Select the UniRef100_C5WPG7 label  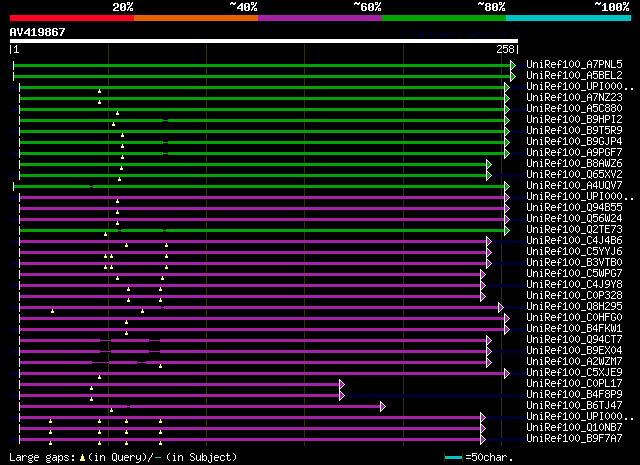574,274
